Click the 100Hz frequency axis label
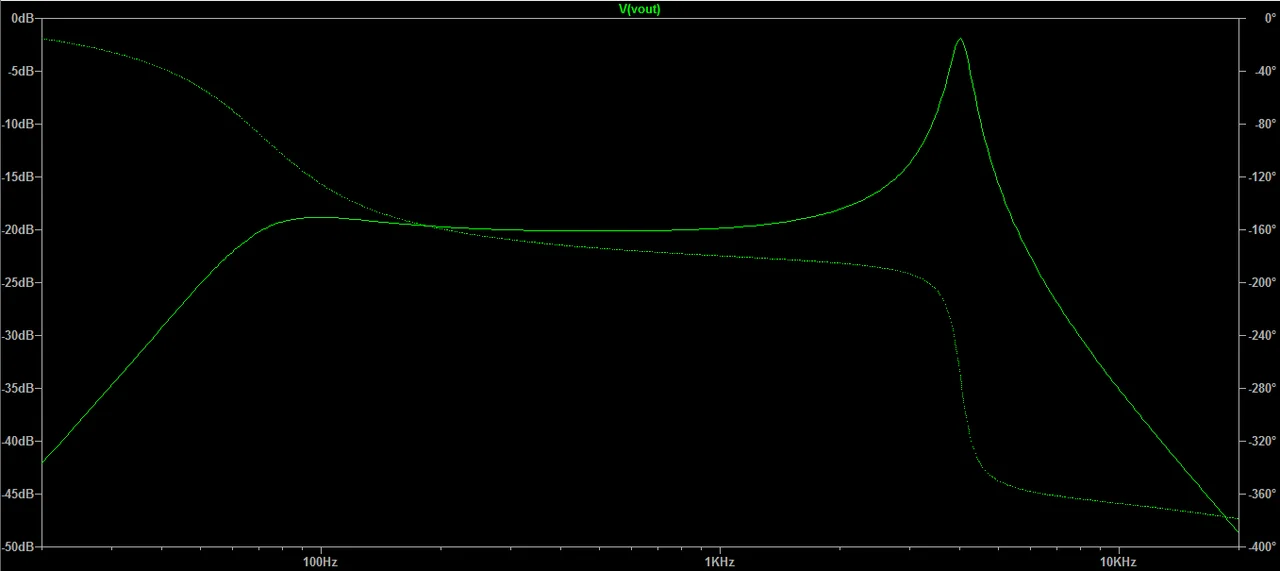This screenshot has height=571, width=1280. [320, 562]
